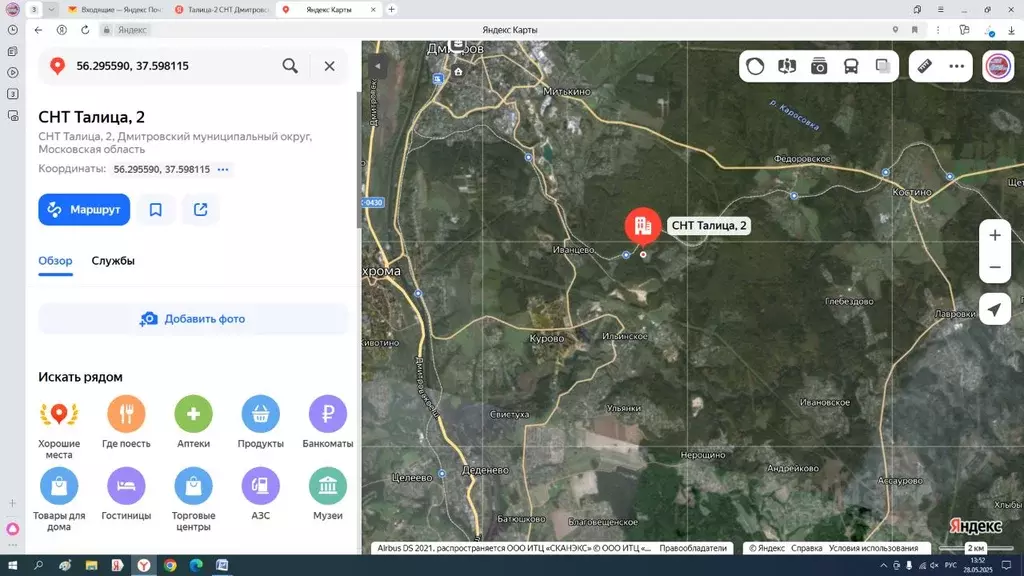This screenshot has height=576, width=1024.
Task: Open map layers switcher icon
Action: click(883, 66)
